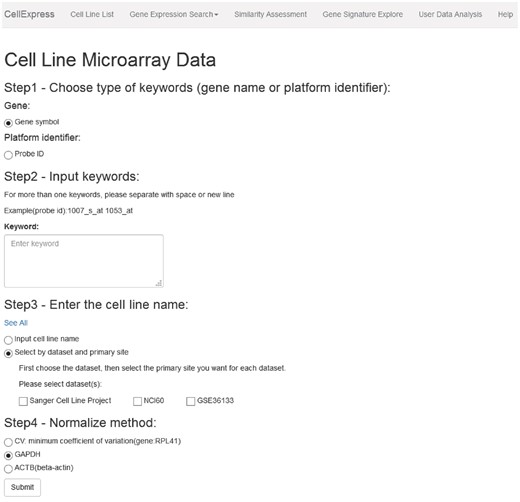This screenshot has height=502, width=520.
Task: Expand the Gene Expression Search dropdown
Action: coord(174,14)
